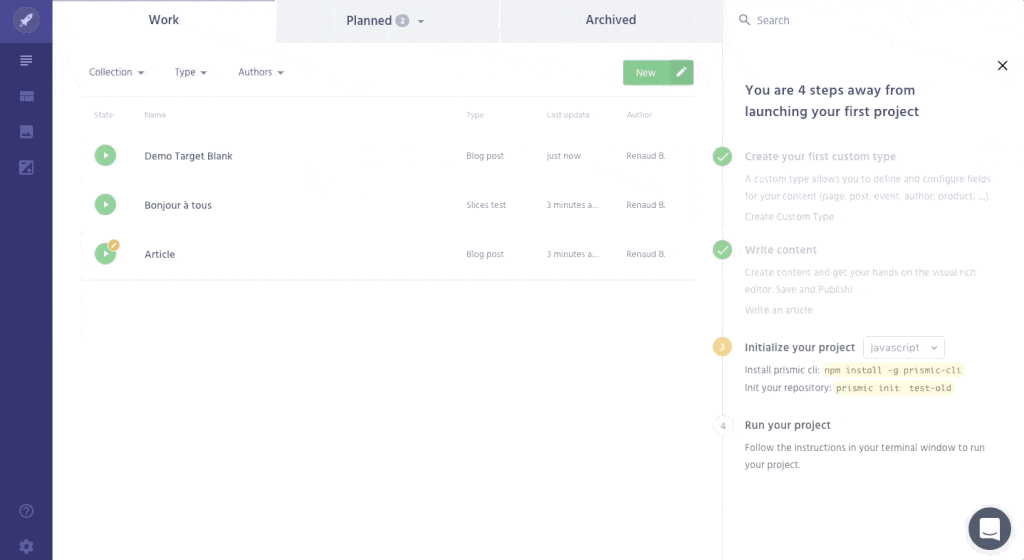
Task: Open the custom types icon in the sidebar
Action: tap(26, 96)
